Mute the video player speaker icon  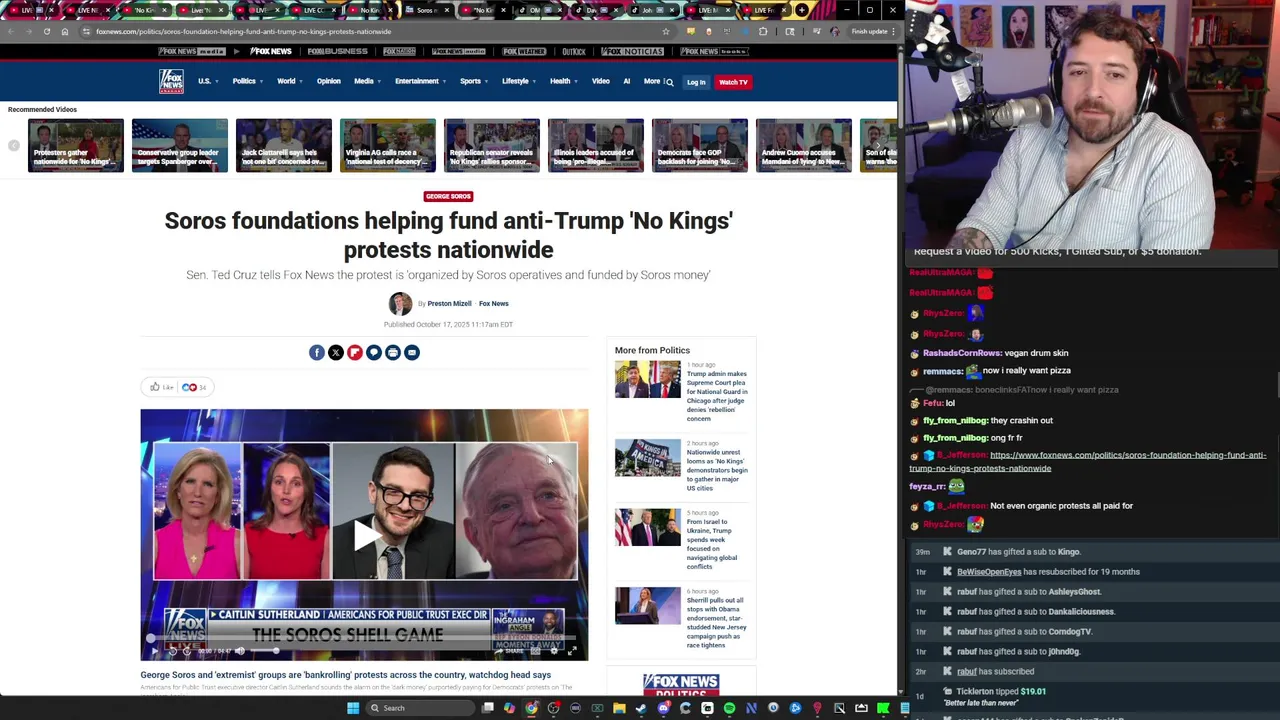(x=239, y=651)
